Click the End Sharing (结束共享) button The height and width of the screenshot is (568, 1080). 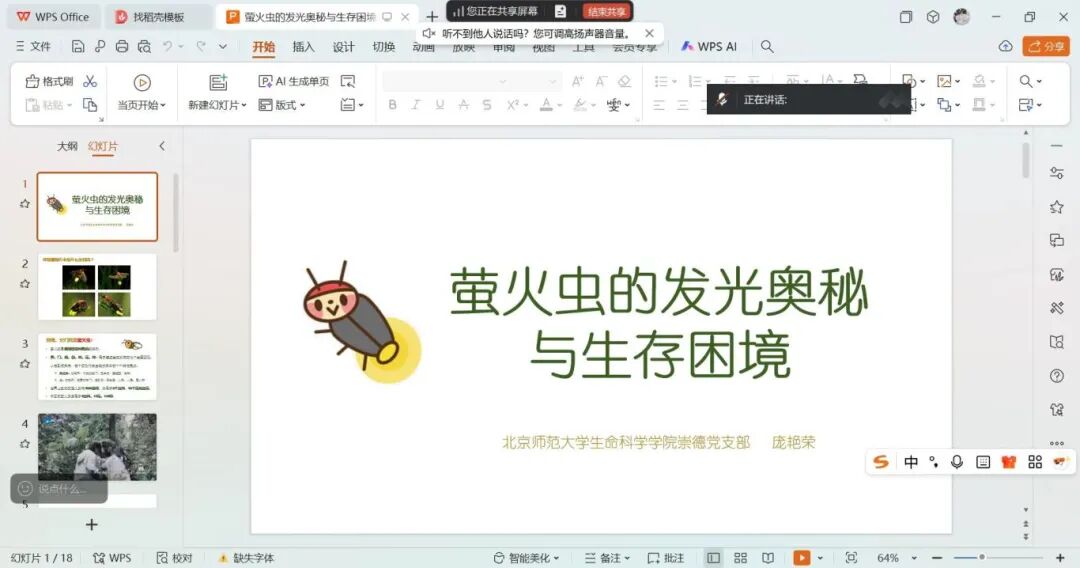tap(606, 11)
